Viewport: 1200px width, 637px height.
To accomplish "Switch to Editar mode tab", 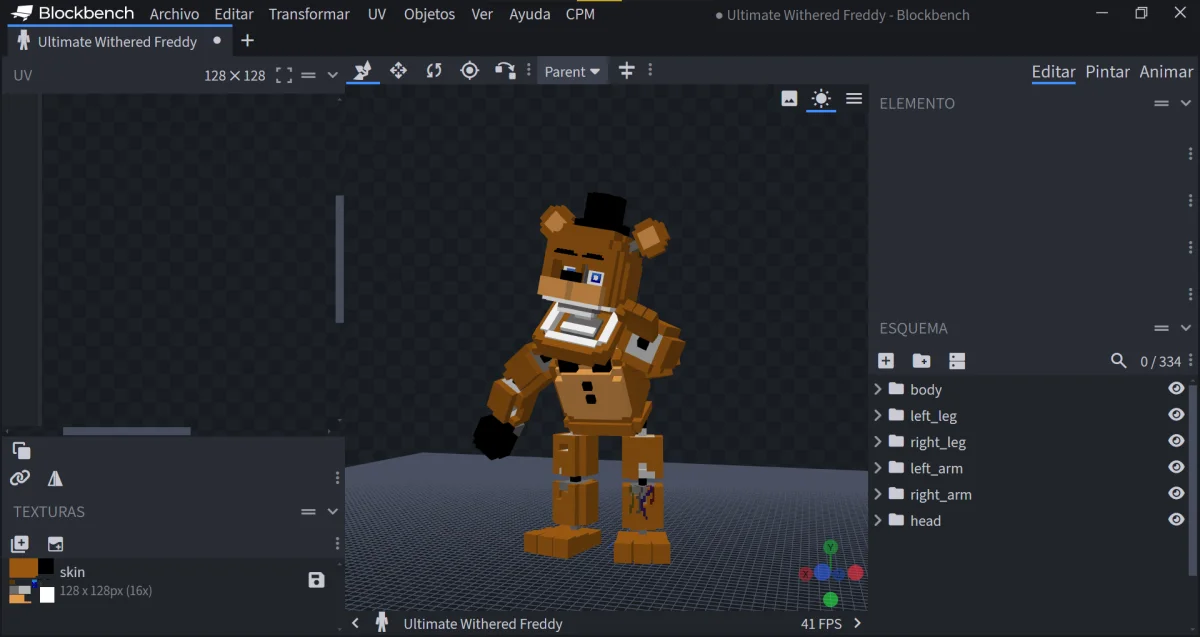I will (x=1053, y=72).
